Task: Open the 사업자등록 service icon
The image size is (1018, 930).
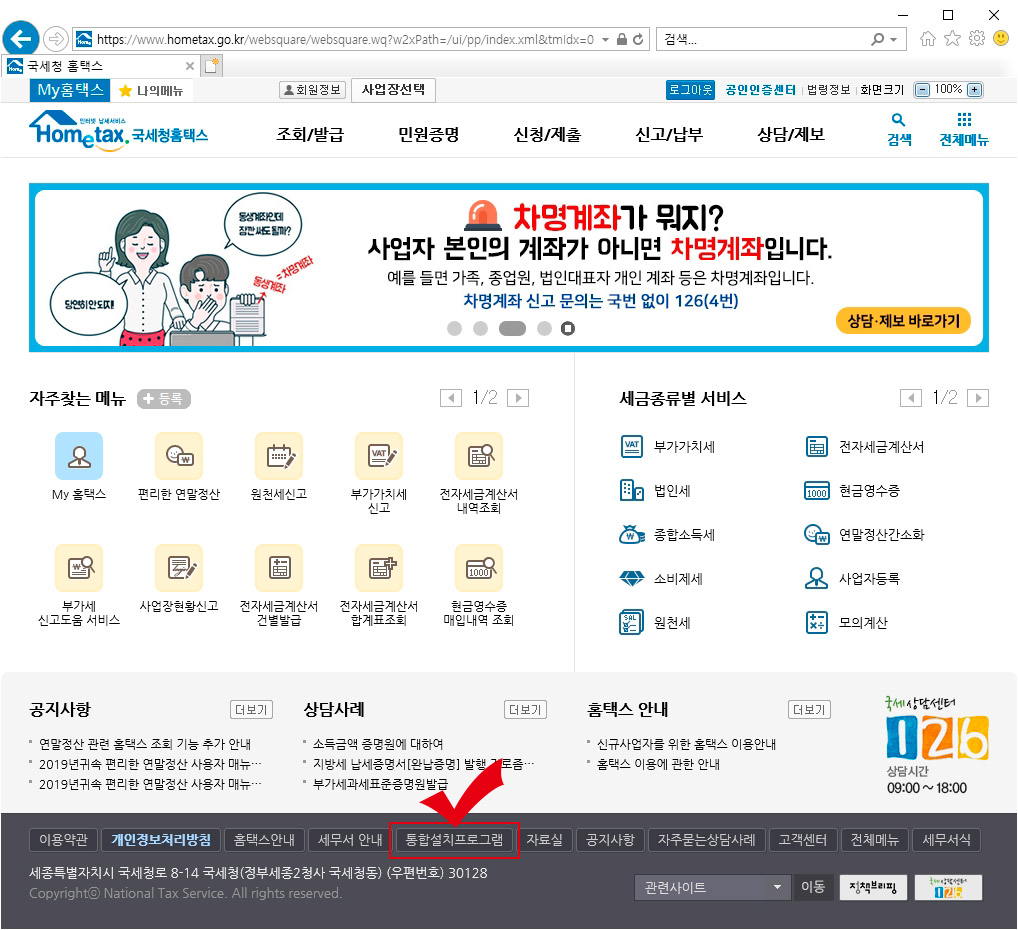Action: (x=862, y=579)
